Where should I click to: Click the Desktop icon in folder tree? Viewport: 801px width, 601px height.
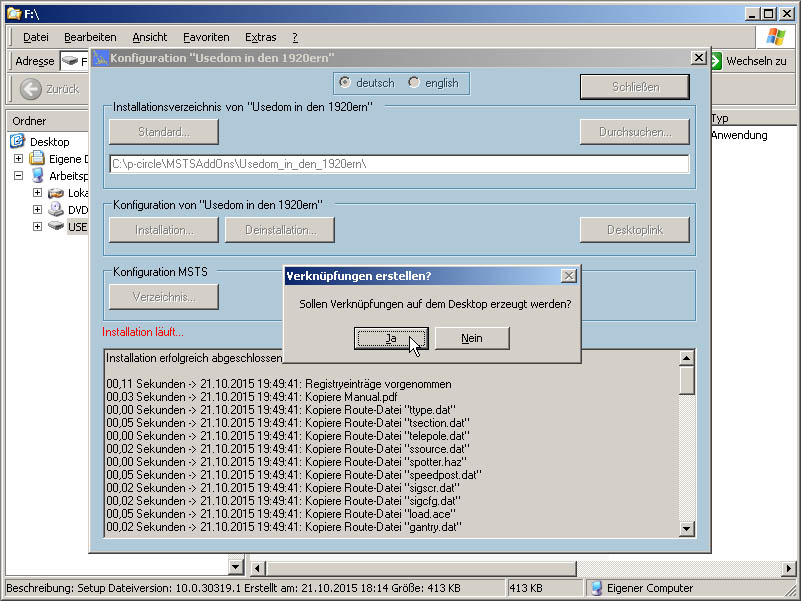coord(17,142)
